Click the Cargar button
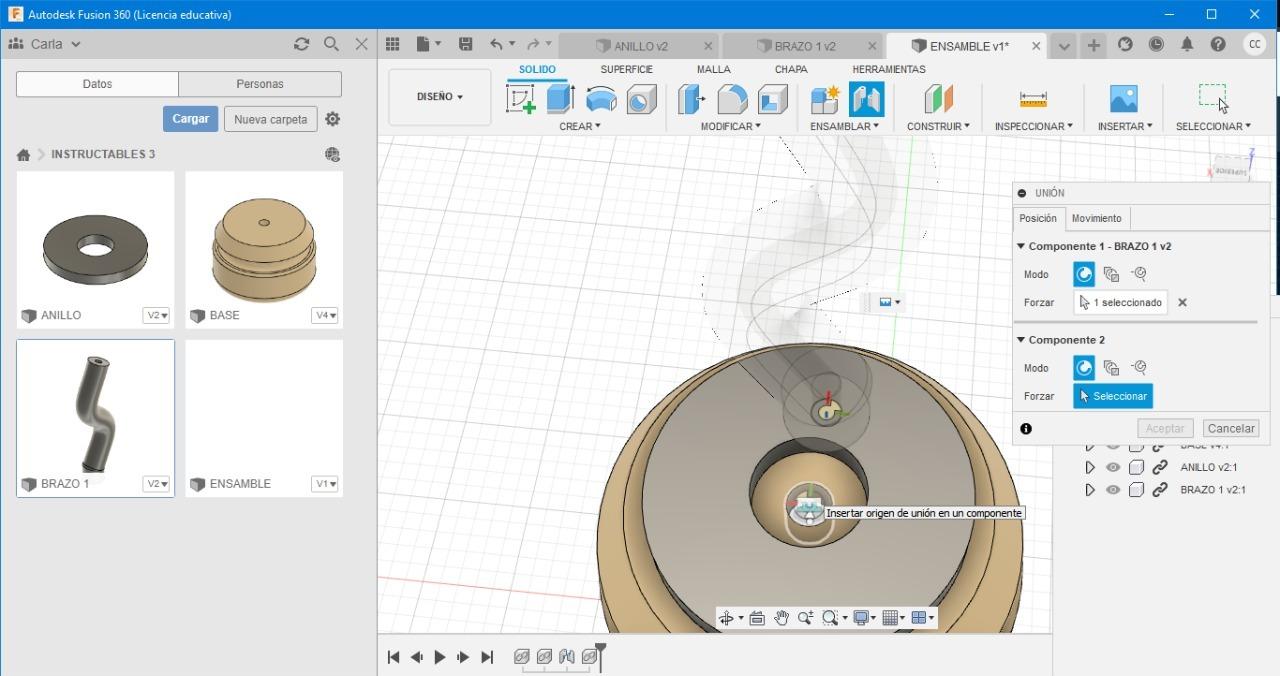 (x=190, y=119)
